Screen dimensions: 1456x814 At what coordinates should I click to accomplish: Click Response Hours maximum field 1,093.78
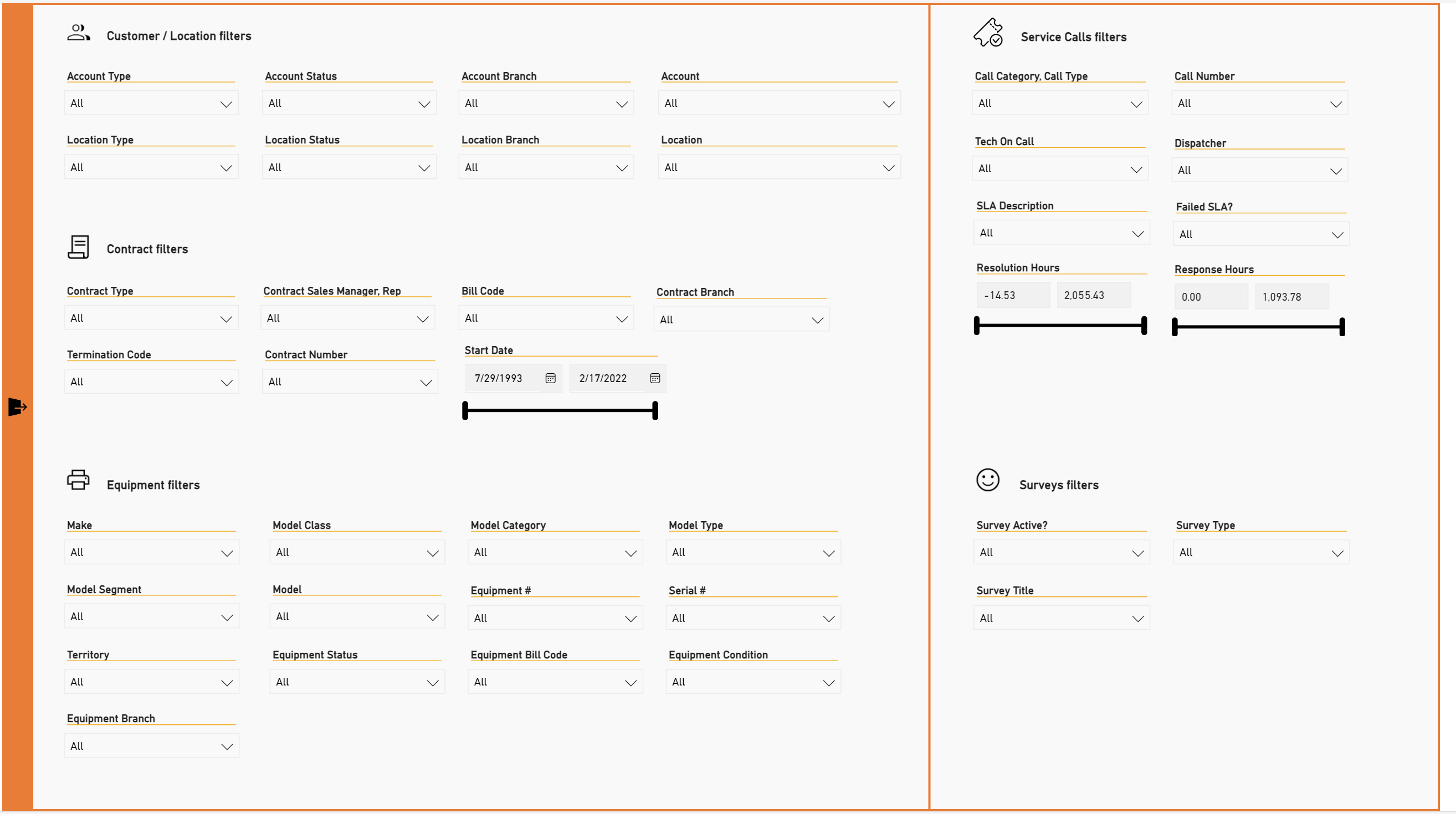tap(1293, 297)
